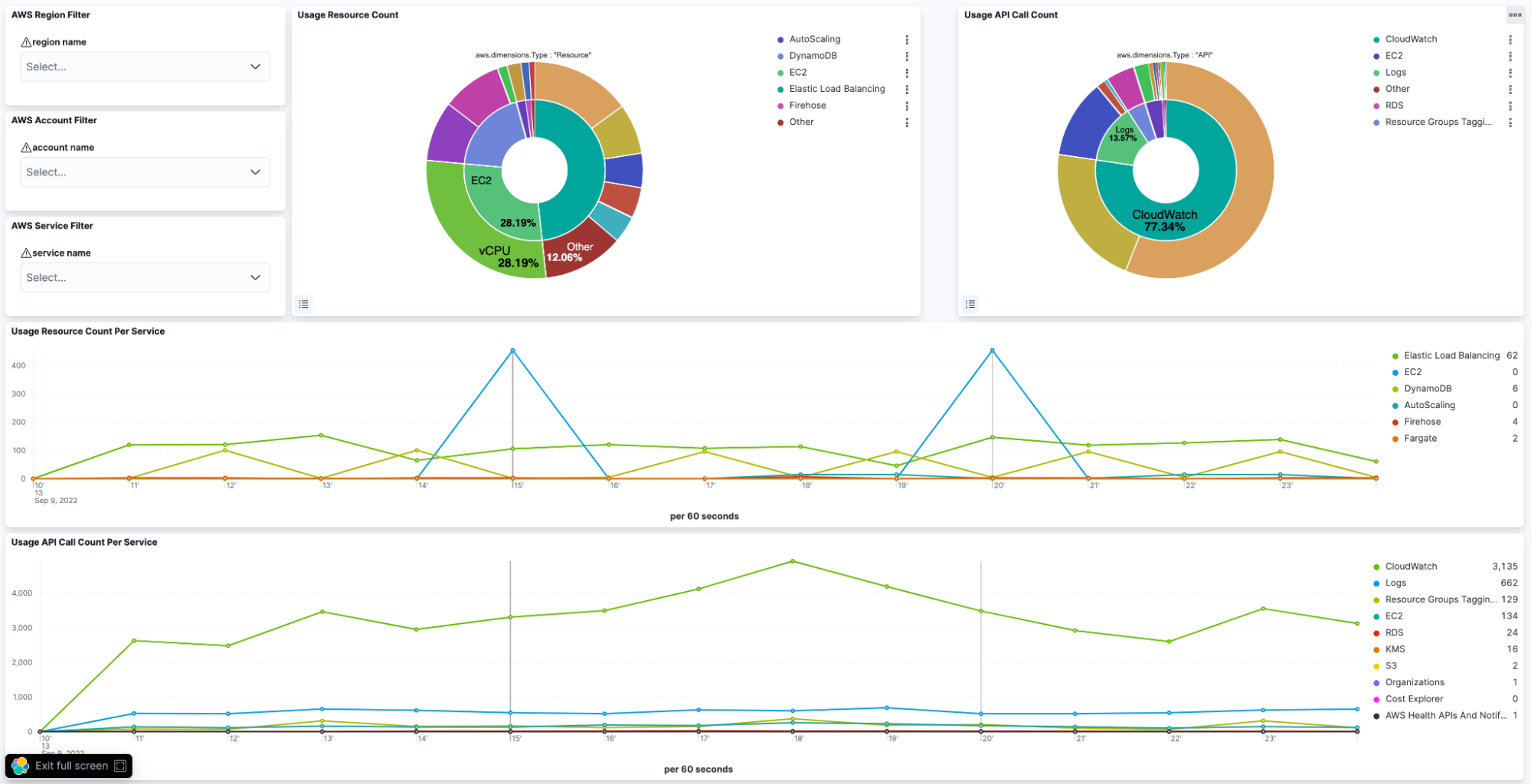The width and height of the screenshot is (1531, 784).
Task: Click the Usage Resource Count Per Service title
Action: click(x=88, y=332)
